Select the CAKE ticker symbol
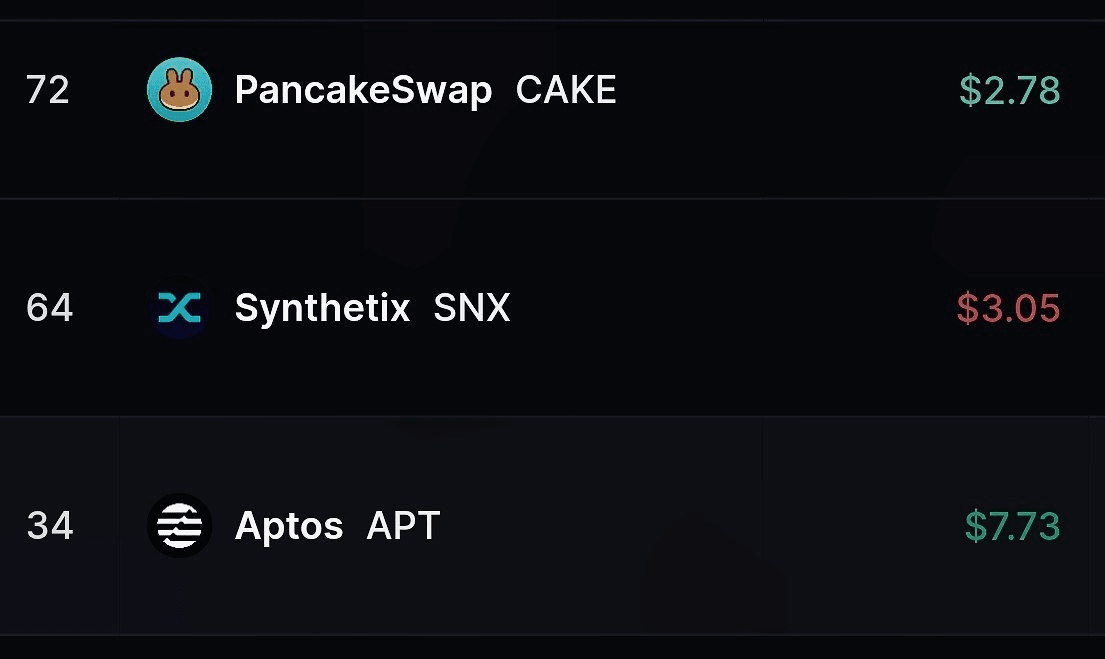 pos(566,90)
